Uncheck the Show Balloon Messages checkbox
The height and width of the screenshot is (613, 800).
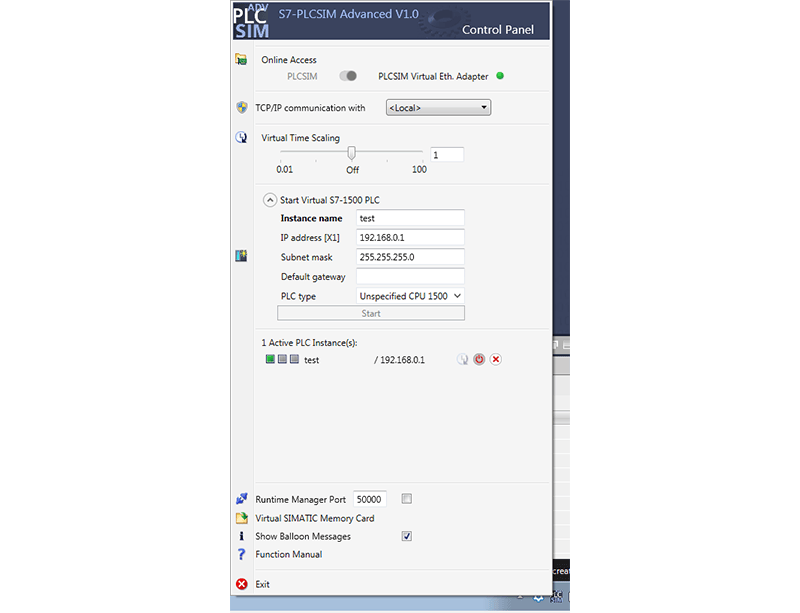tap(407, 536)
